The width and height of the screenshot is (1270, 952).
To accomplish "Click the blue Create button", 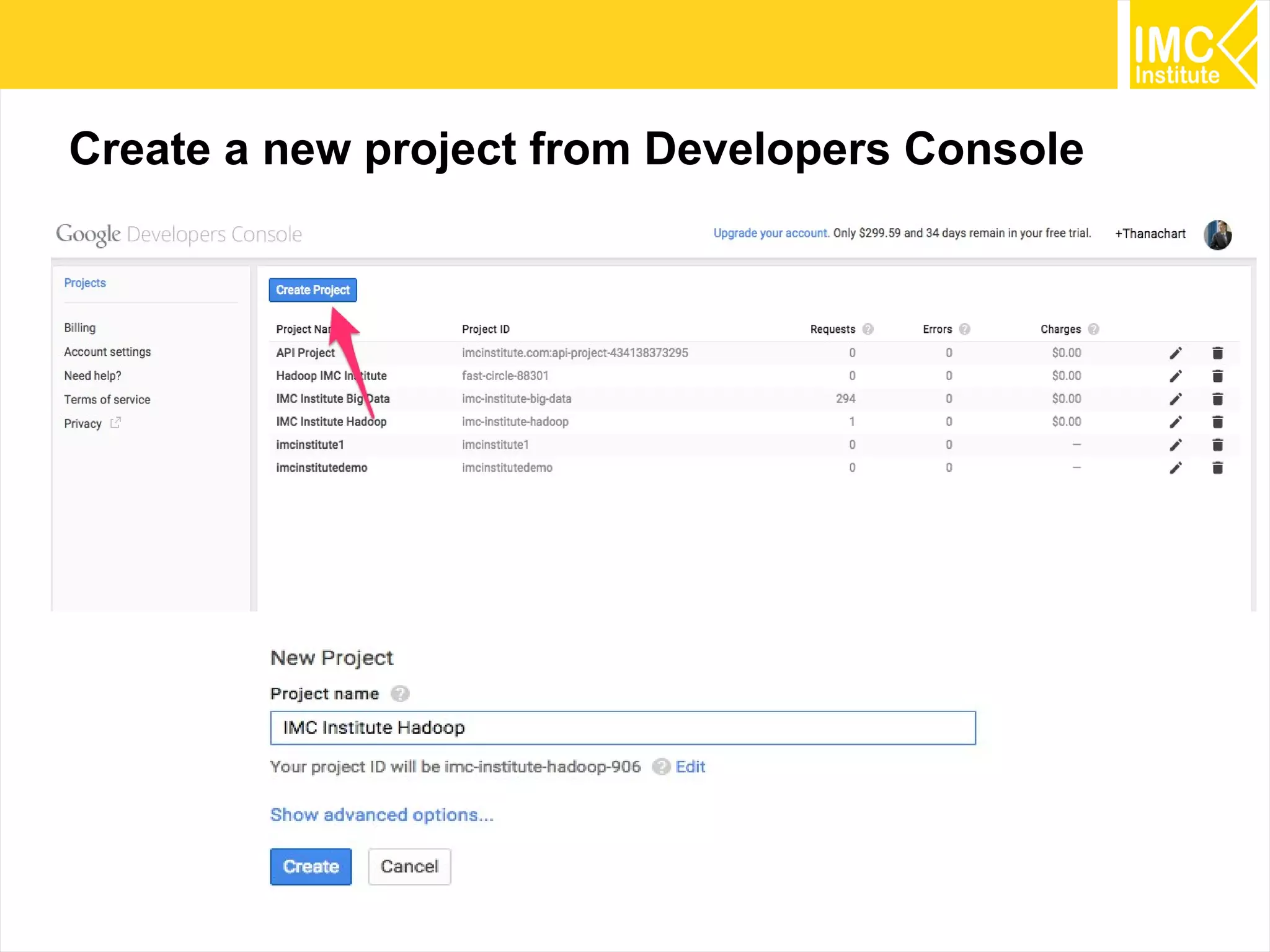I will (x=311, y=866).
